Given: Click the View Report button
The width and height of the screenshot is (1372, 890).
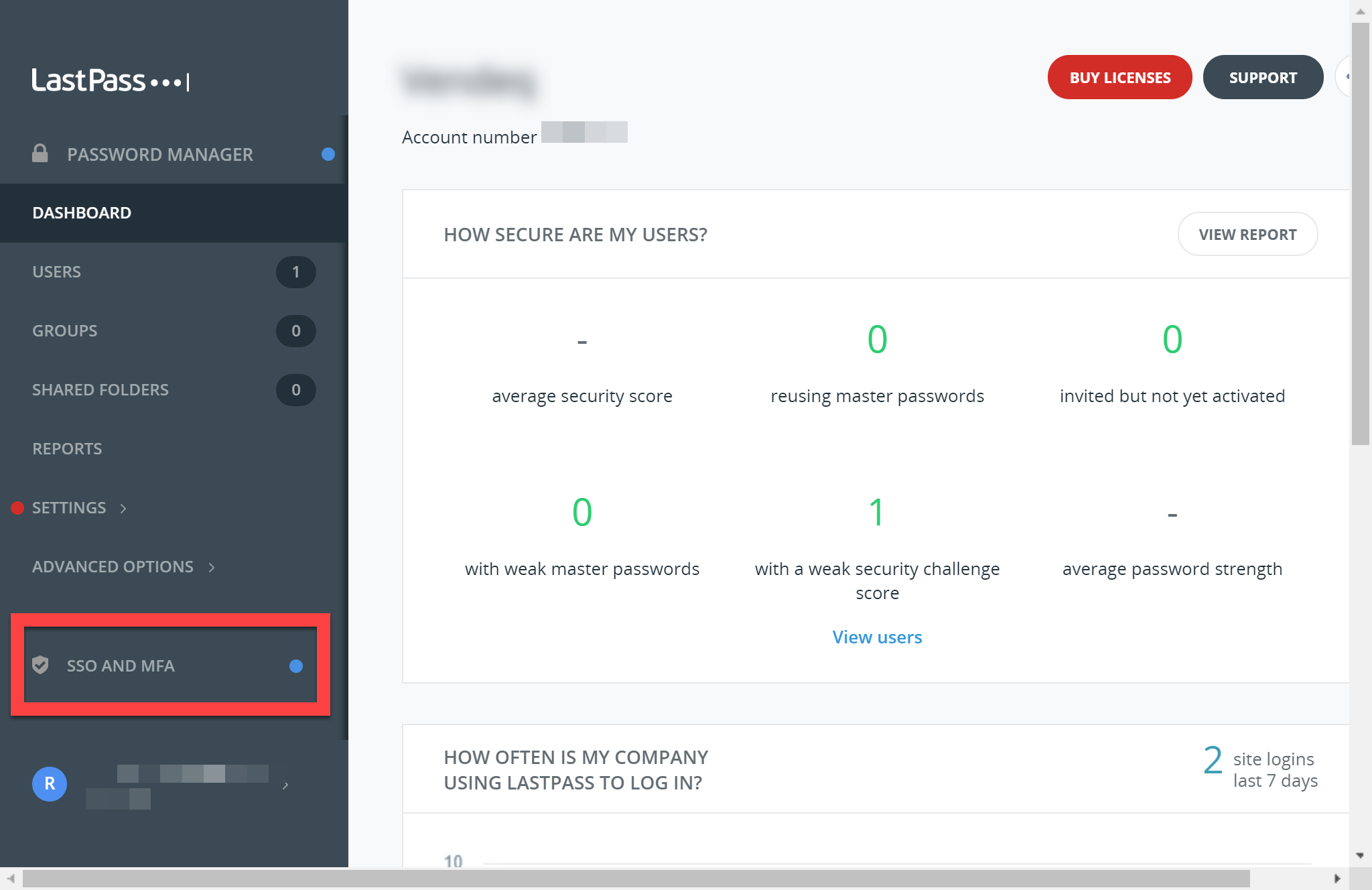Looking at the screenshot, I should point(1247,235).
